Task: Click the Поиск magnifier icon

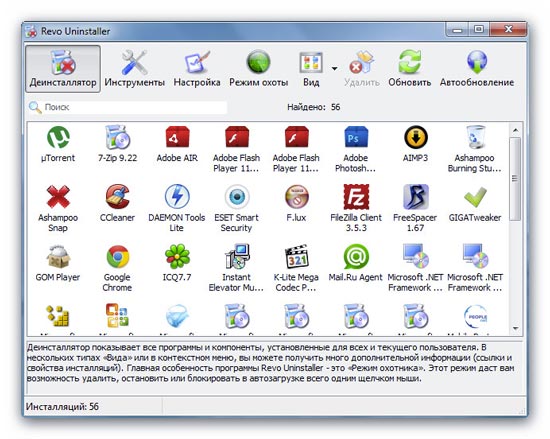Action: coord(35,107)
